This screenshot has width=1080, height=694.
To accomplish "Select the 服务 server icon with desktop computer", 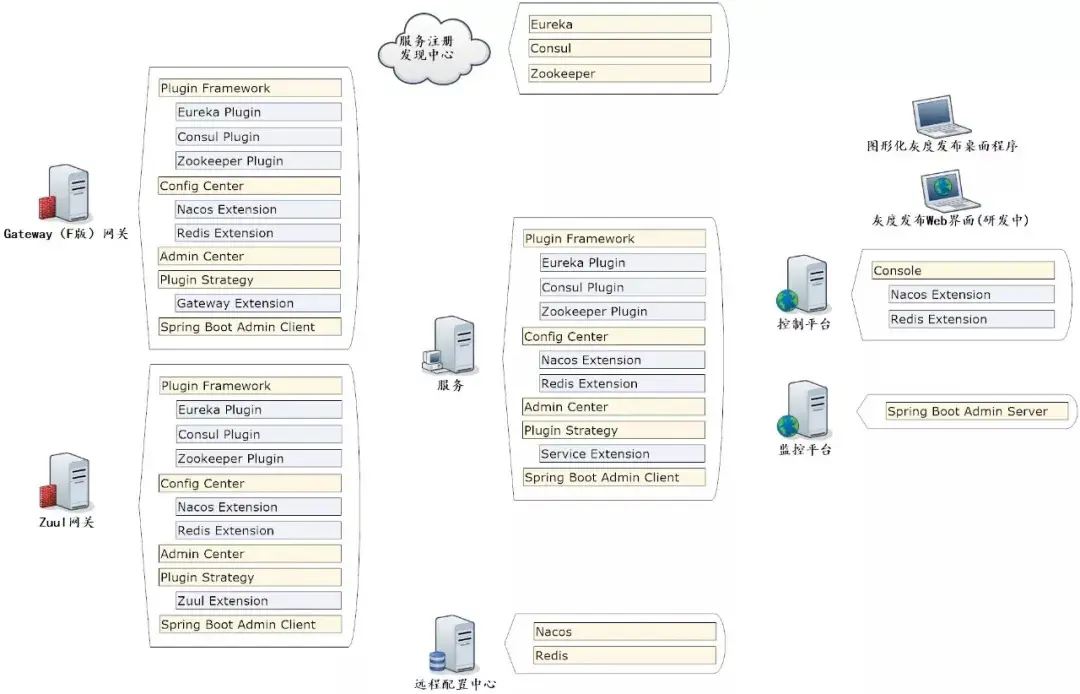I will pyautogui.click(x=449, y=345).
